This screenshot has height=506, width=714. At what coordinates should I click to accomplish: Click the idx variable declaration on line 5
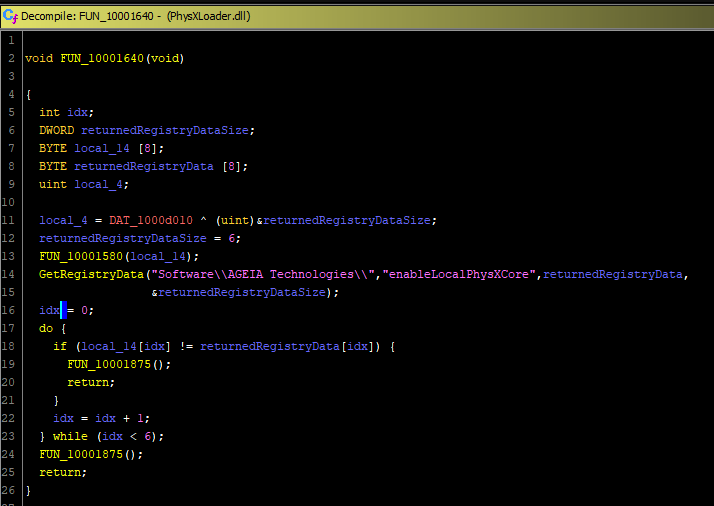[x=77, y=112]
